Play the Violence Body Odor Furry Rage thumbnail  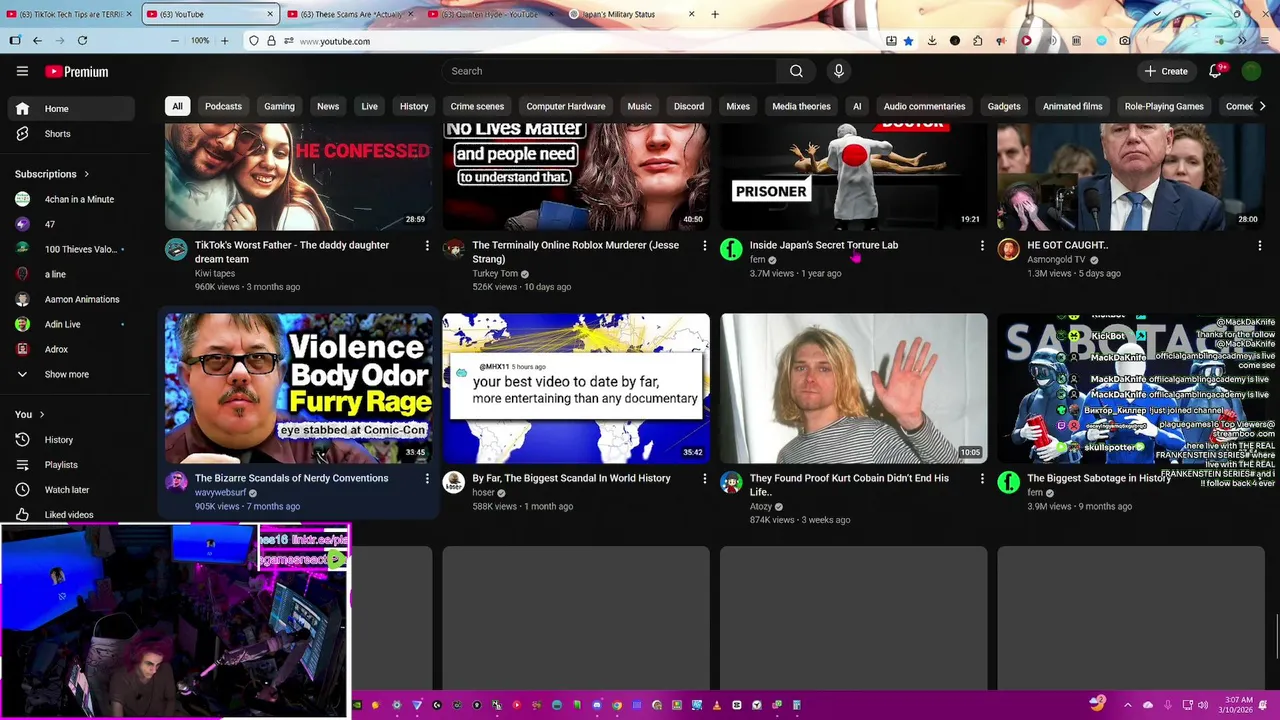click(299, 388)
